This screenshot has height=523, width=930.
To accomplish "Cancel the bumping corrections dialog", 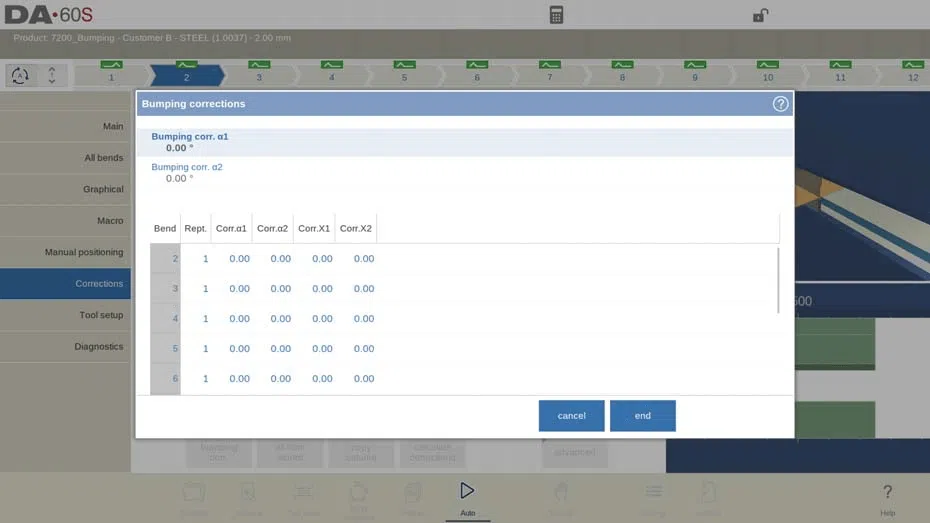I will click(x=571, y=416).
